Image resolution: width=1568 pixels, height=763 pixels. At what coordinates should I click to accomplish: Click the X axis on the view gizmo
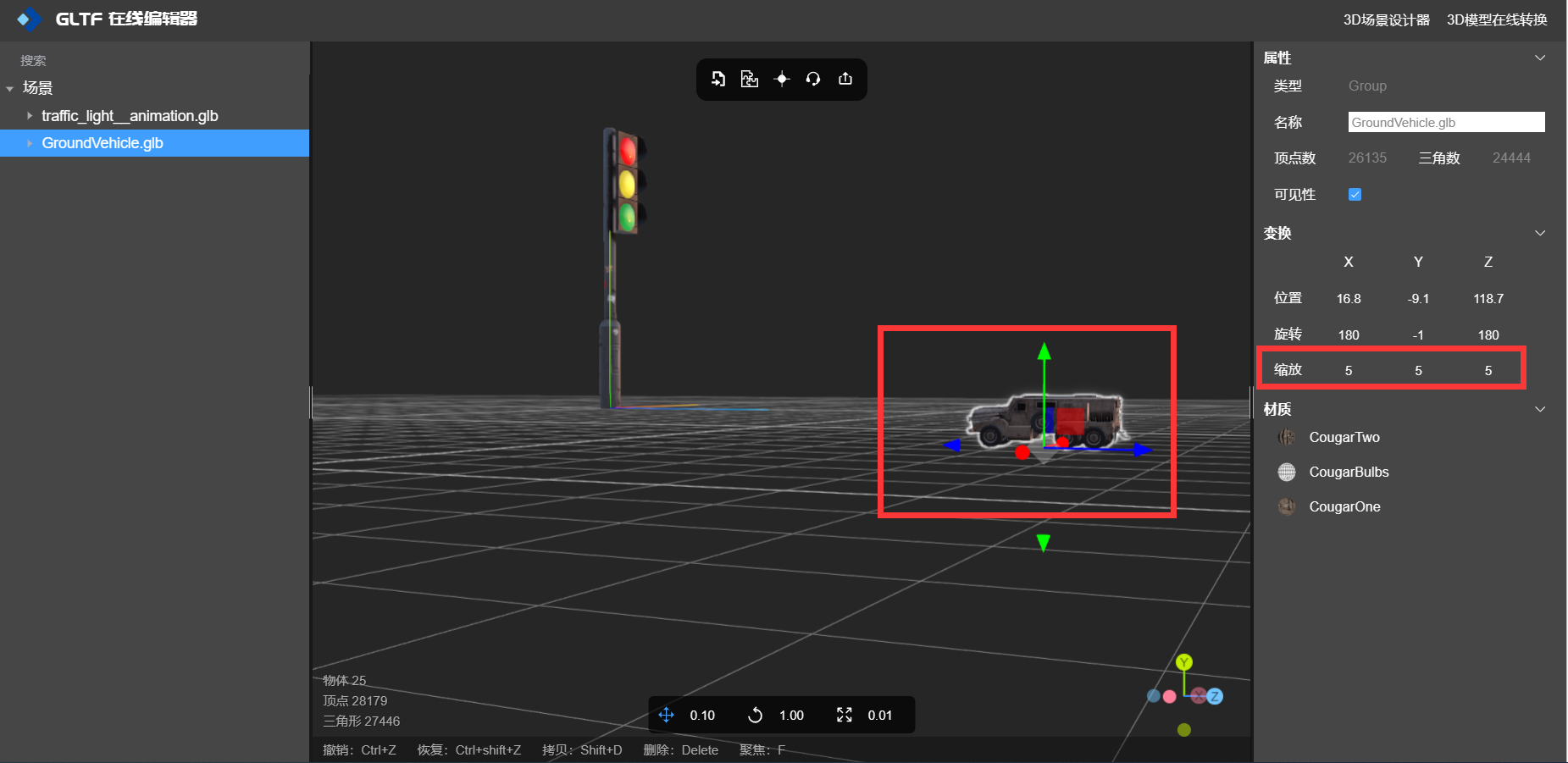pos(1199,696)
